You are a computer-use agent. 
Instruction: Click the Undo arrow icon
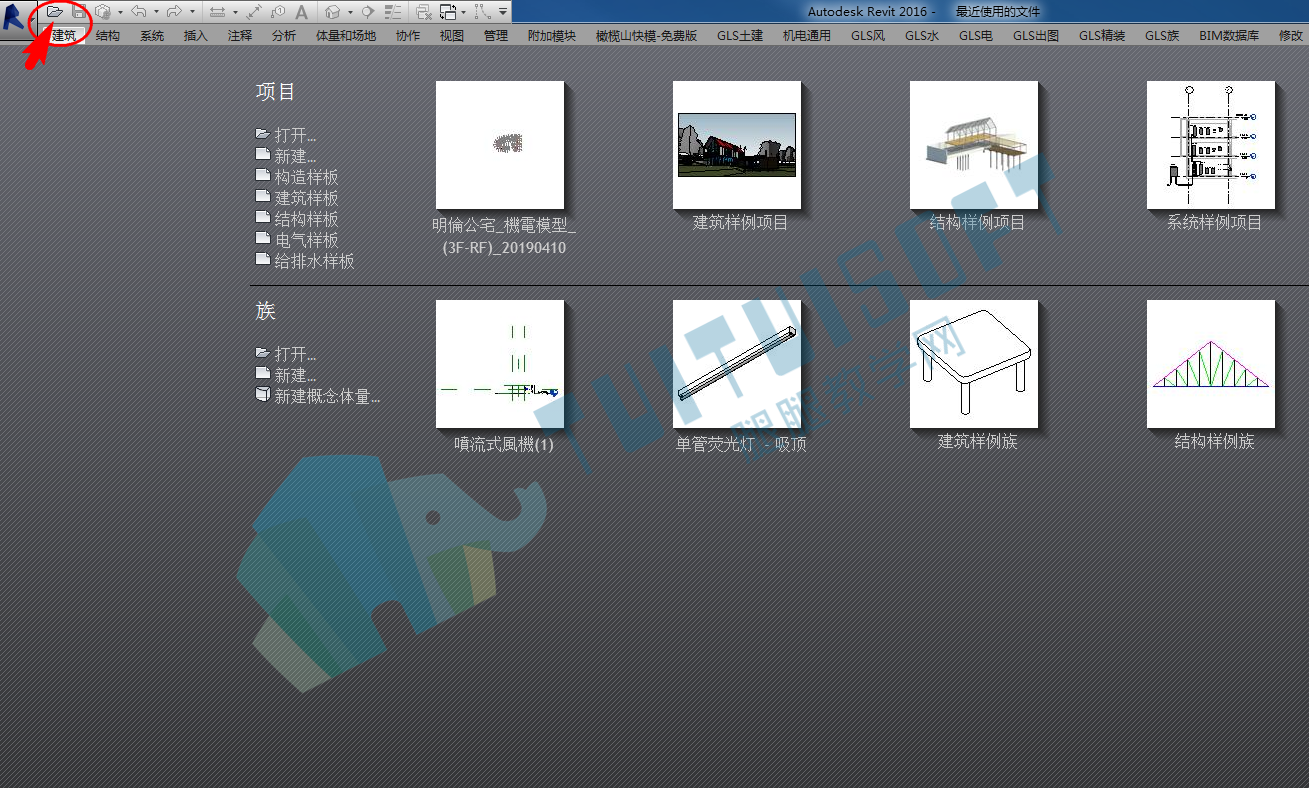click(x=139, y=11)
